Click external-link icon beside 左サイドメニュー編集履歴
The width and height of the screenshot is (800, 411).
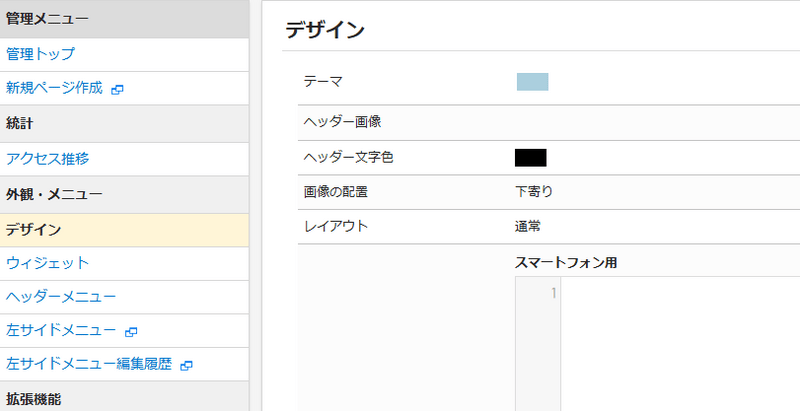(x=187, y=366)
